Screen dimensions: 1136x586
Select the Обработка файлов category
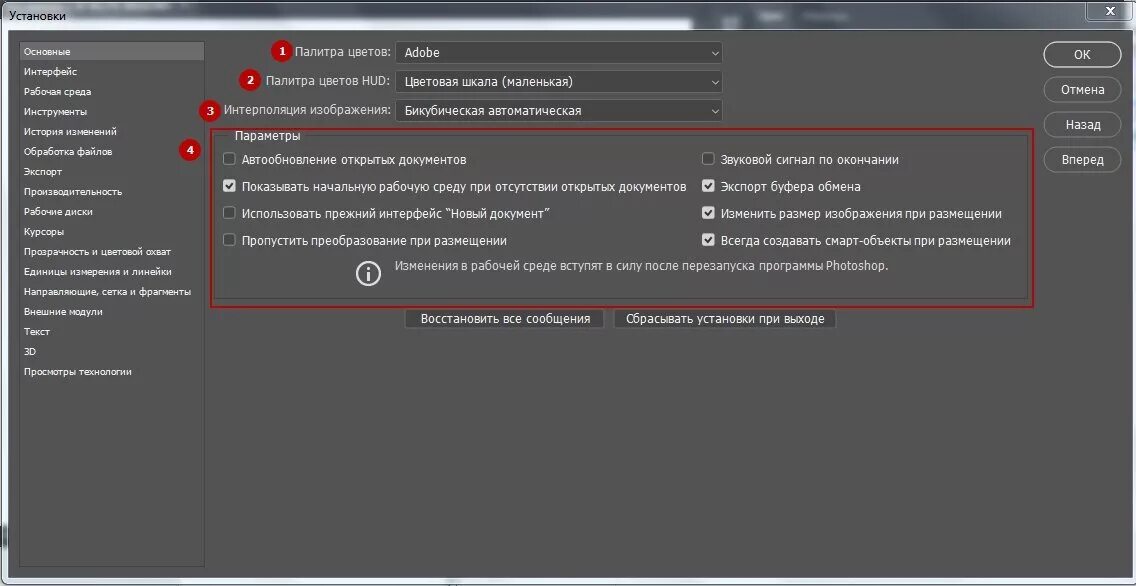tap(112, 151)
